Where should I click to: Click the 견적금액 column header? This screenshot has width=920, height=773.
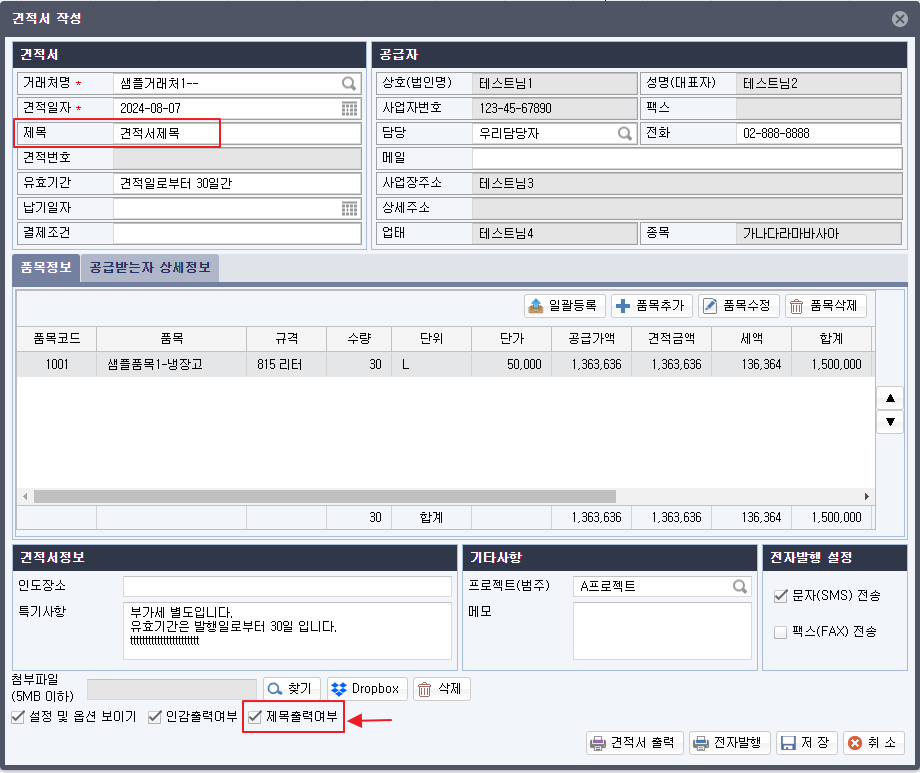pos(671,339)
